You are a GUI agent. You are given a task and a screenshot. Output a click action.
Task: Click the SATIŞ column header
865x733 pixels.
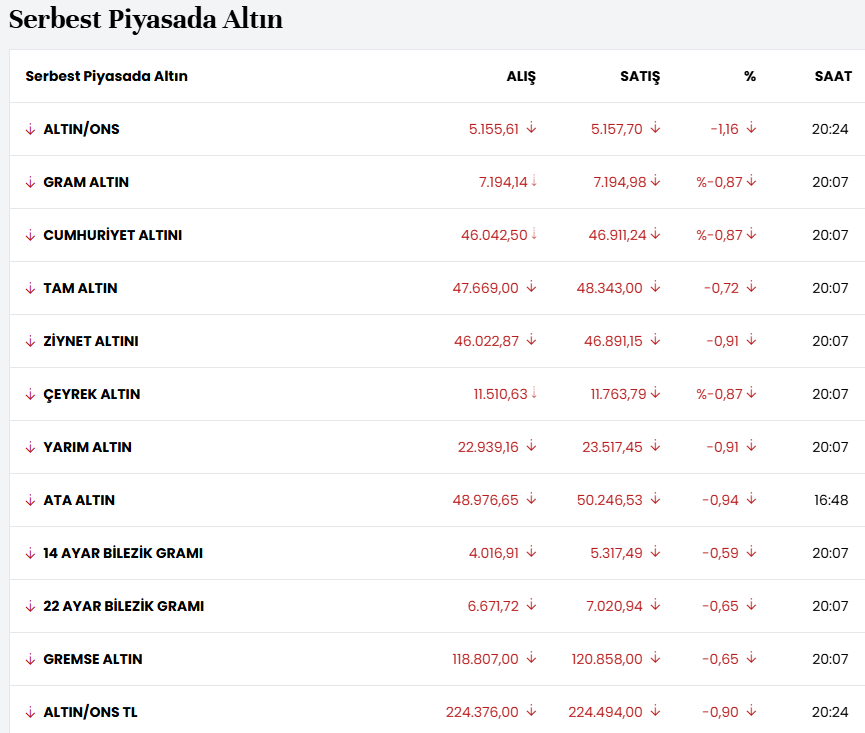point(640,76)
